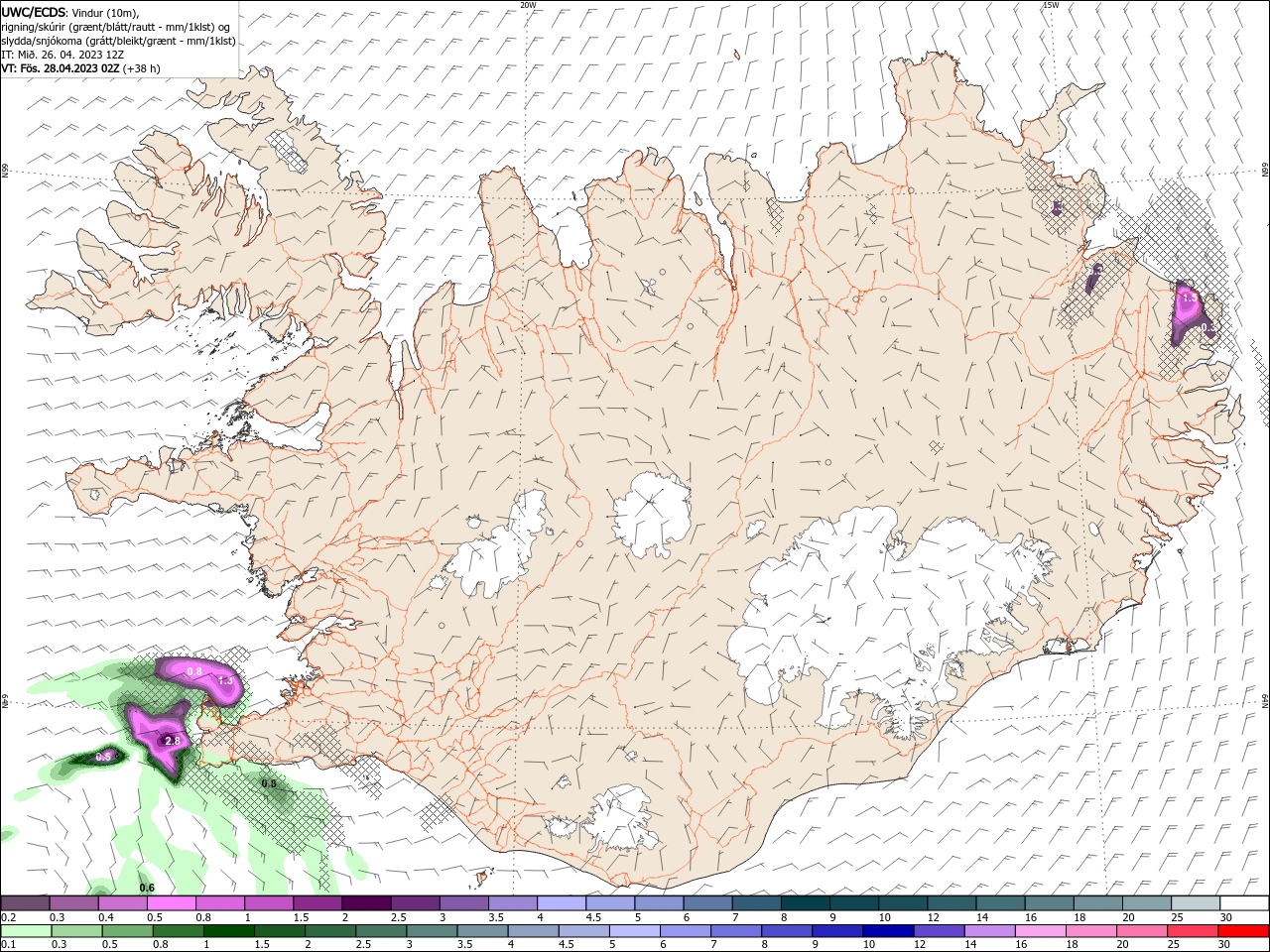The height and width of the screenshot is (952, 1270).
Task: Click upper legend swatch between 0.5 and 0.8
Action: [171, 902]
